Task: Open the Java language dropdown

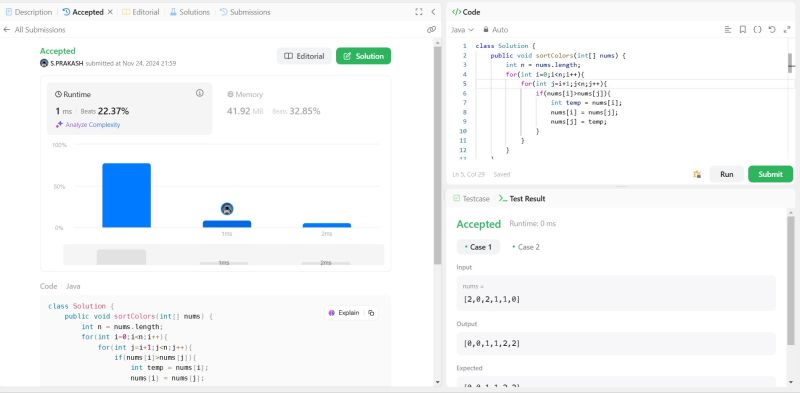Action: click(x=462, y=30)
